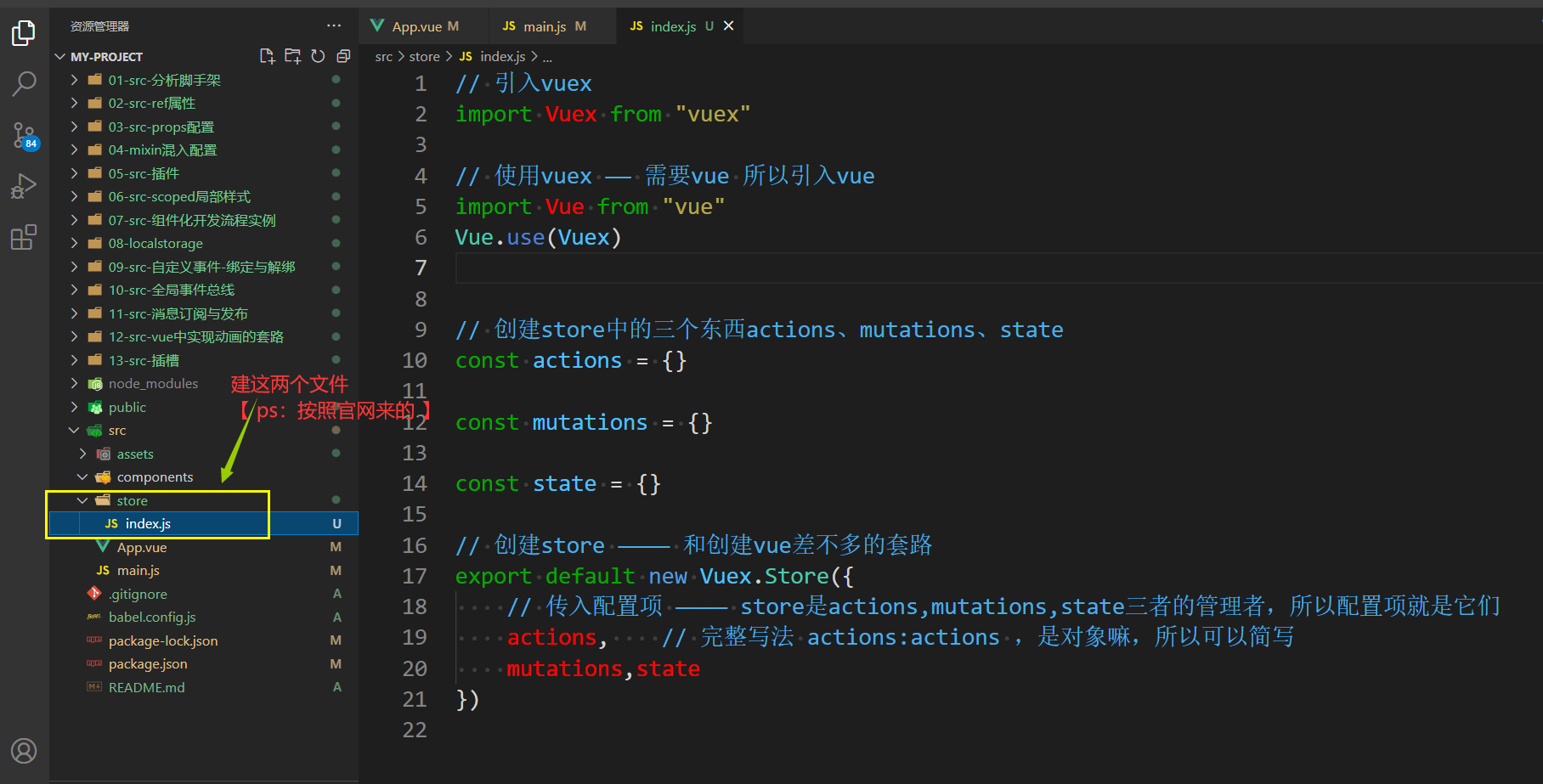The image size is (1543, 784).
Task: Expand the 08-localstorage folder
Action: [74, 243]
